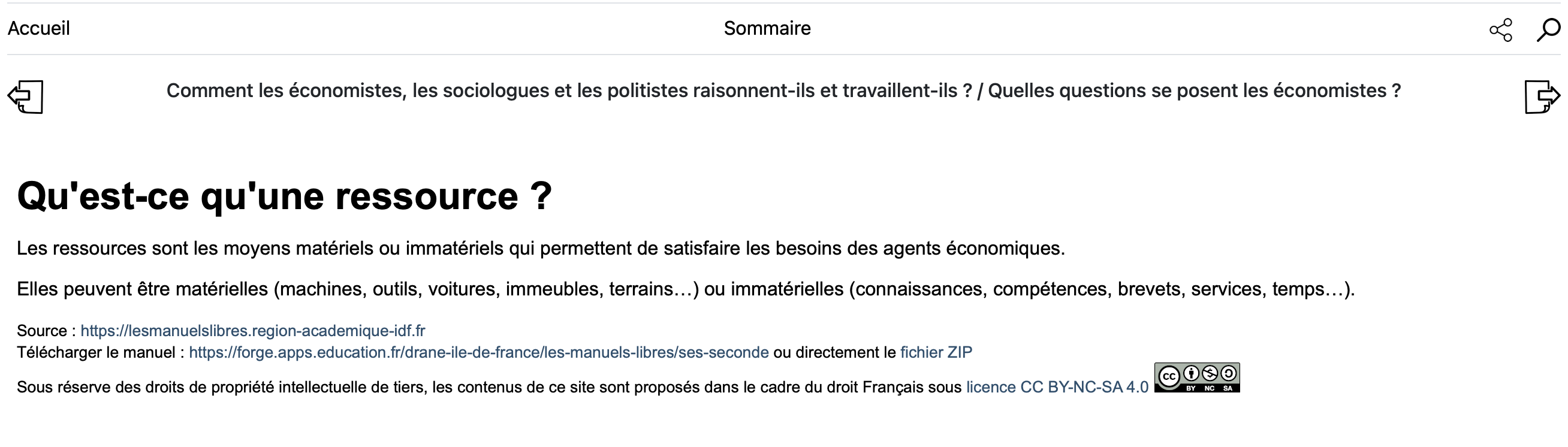Click the Creative Commons BY-NC-SA badge
Viewport: 1568px width, 447px height.
coord(1197,377)
